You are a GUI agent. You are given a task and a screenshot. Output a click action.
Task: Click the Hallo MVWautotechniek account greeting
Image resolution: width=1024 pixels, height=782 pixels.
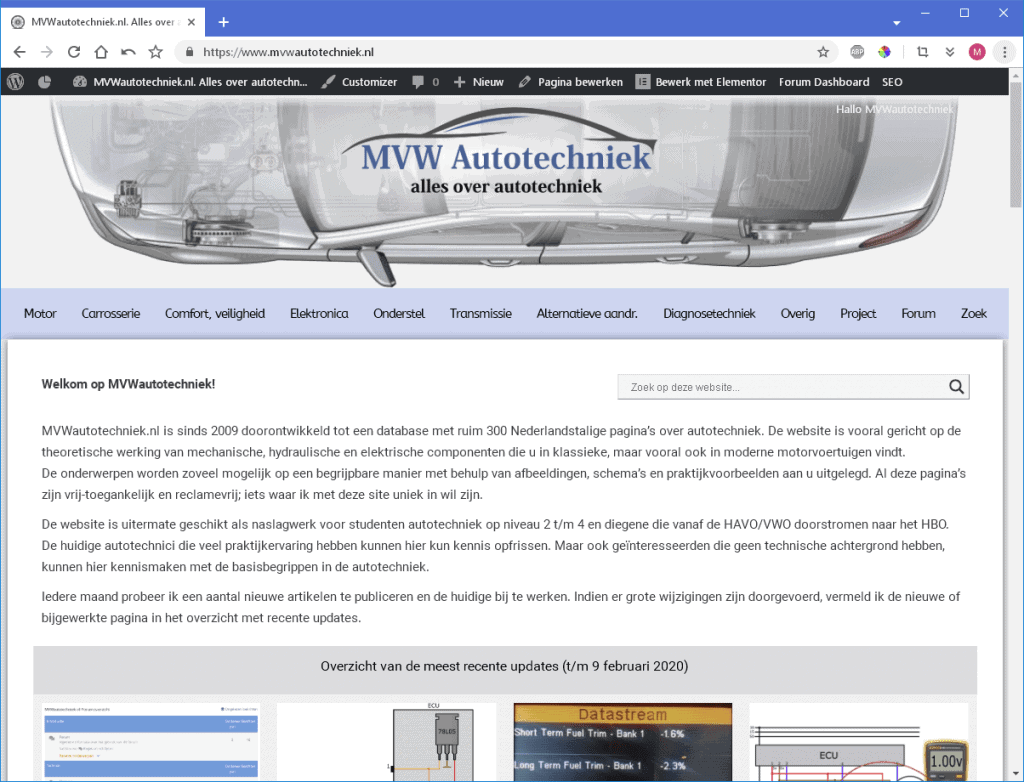[x=894, y=109]
